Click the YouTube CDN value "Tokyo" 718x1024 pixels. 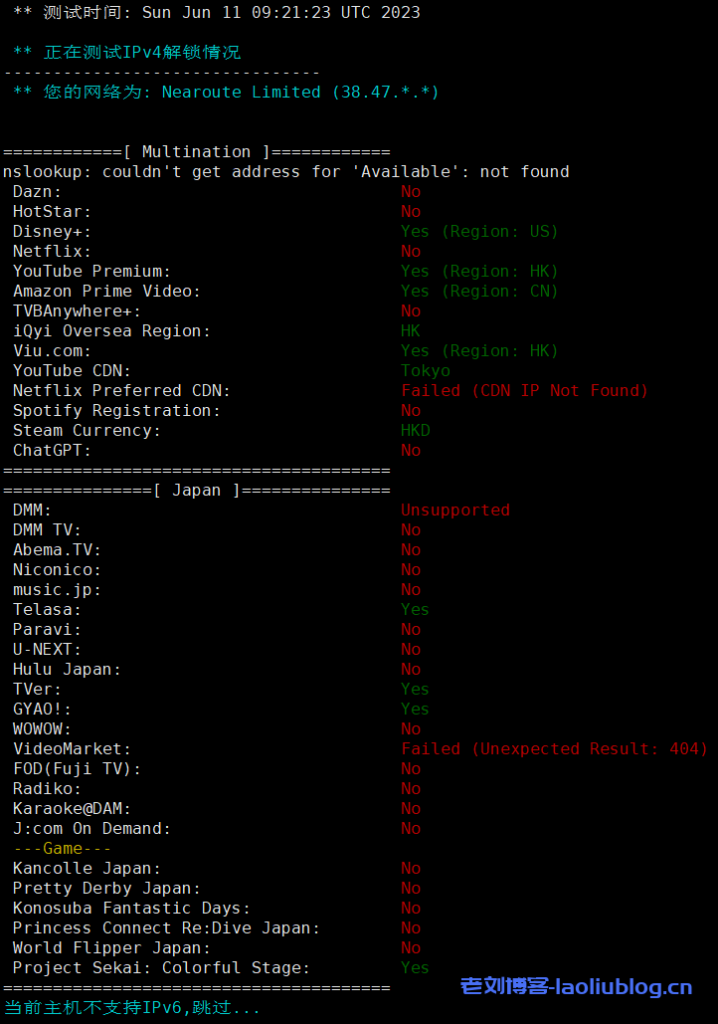tap(426, 371)
